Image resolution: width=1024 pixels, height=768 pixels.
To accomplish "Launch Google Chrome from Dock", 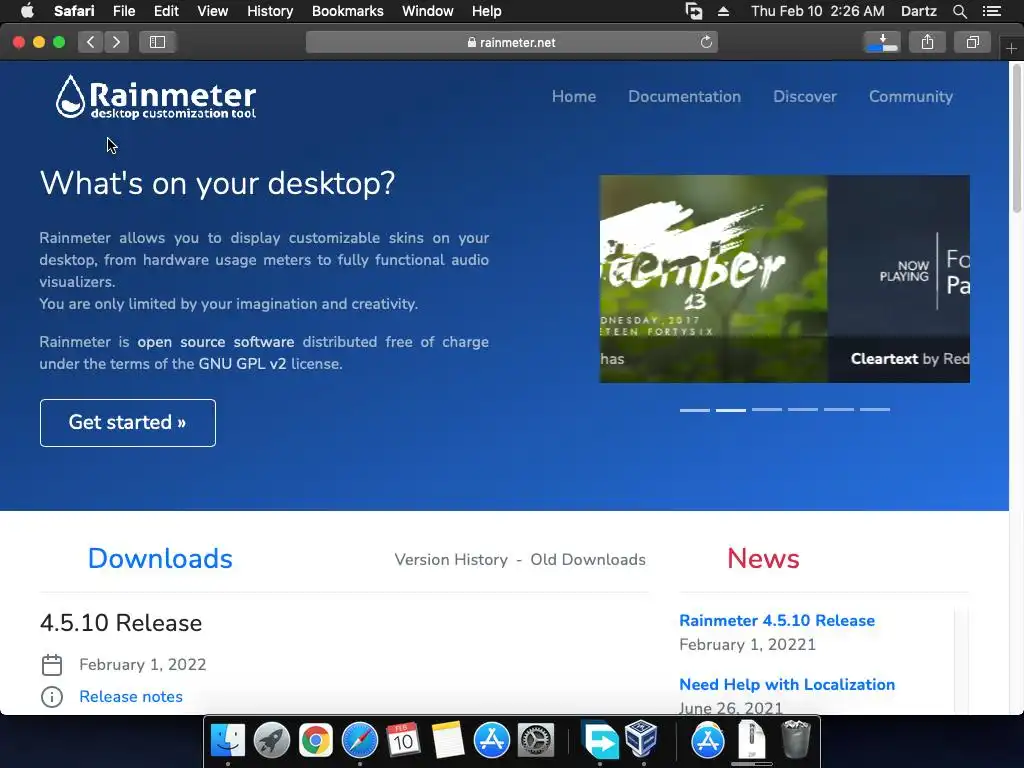I will coord(315,740).
